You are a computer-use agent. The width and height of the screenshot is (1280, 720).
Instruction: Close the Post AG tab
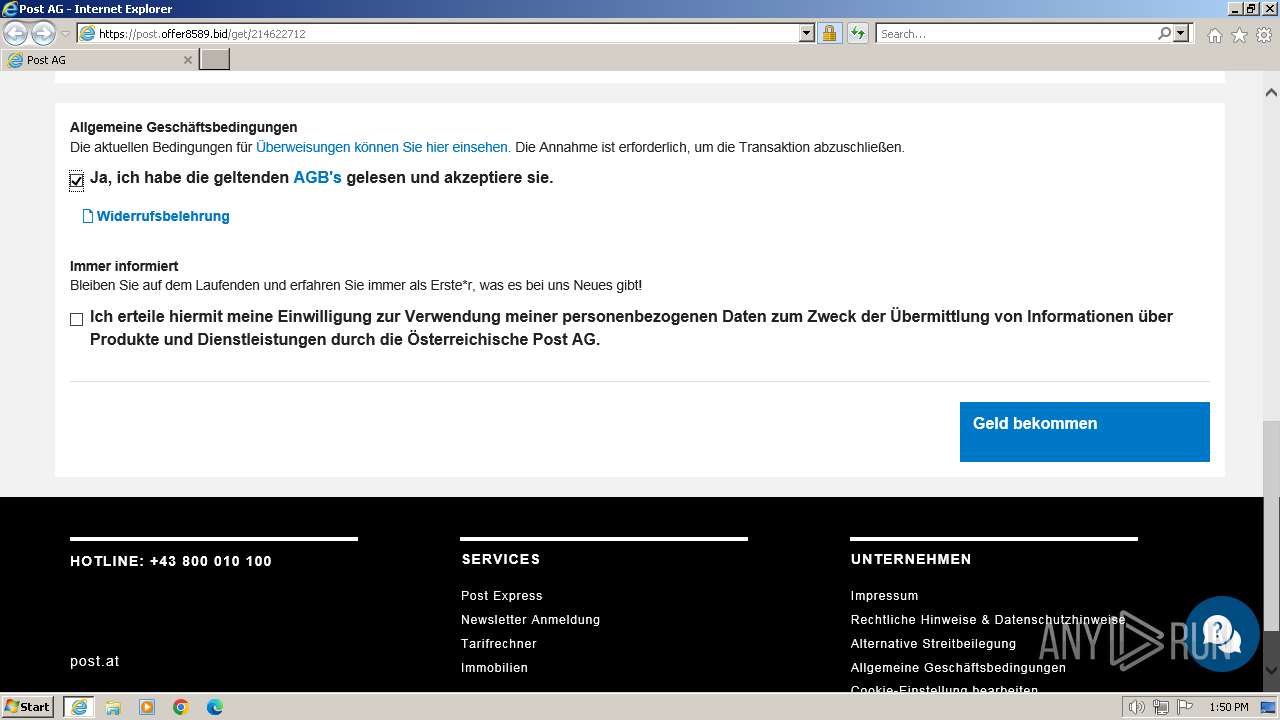click(x=188, y=60)
